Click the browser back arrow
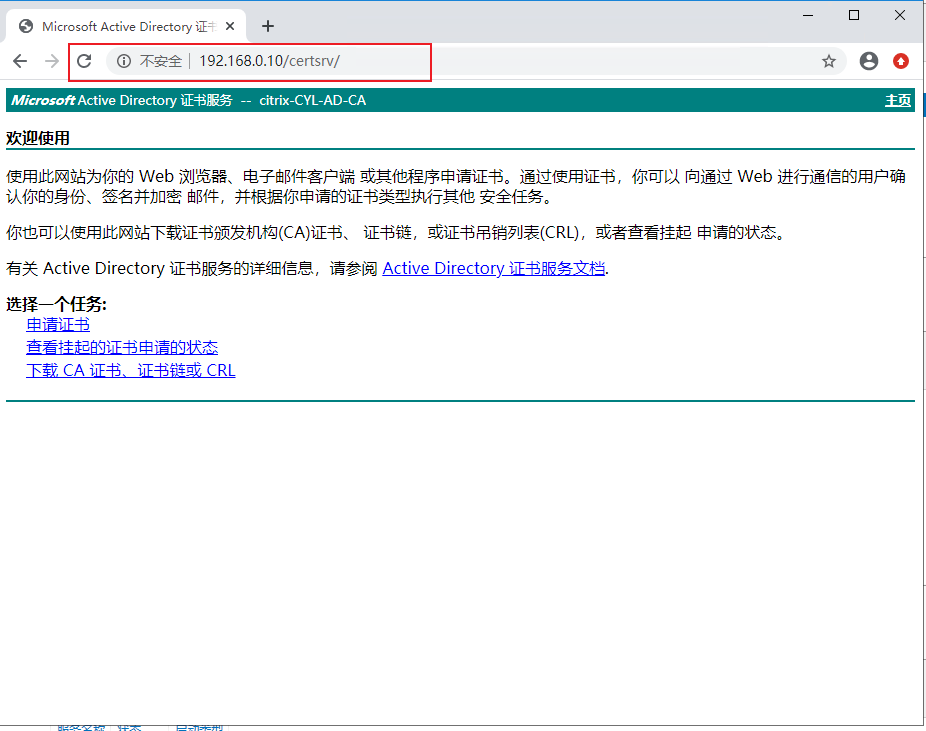This screenshot has height=731, width=926. pos(20,61)
